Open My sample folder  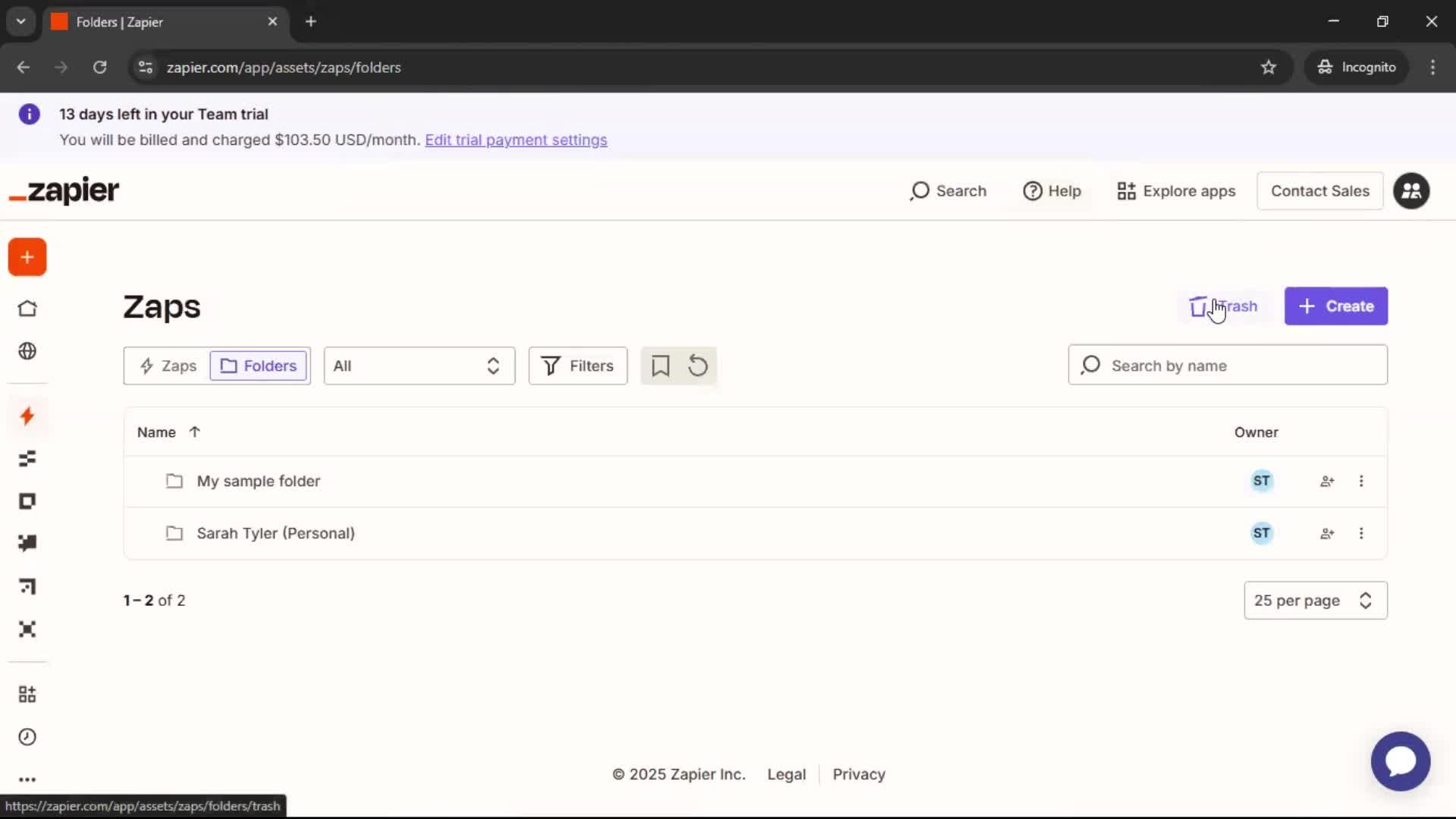tap(259, 481)
